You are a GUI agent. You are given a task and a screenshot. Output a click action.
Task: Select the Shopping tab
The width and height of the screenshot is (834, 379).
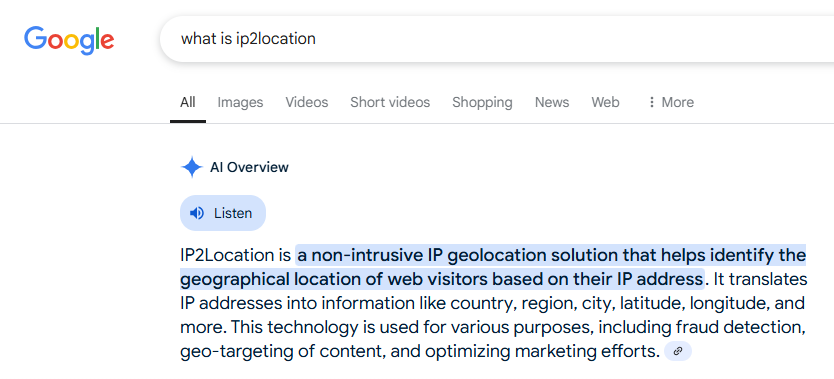point(482,102)
